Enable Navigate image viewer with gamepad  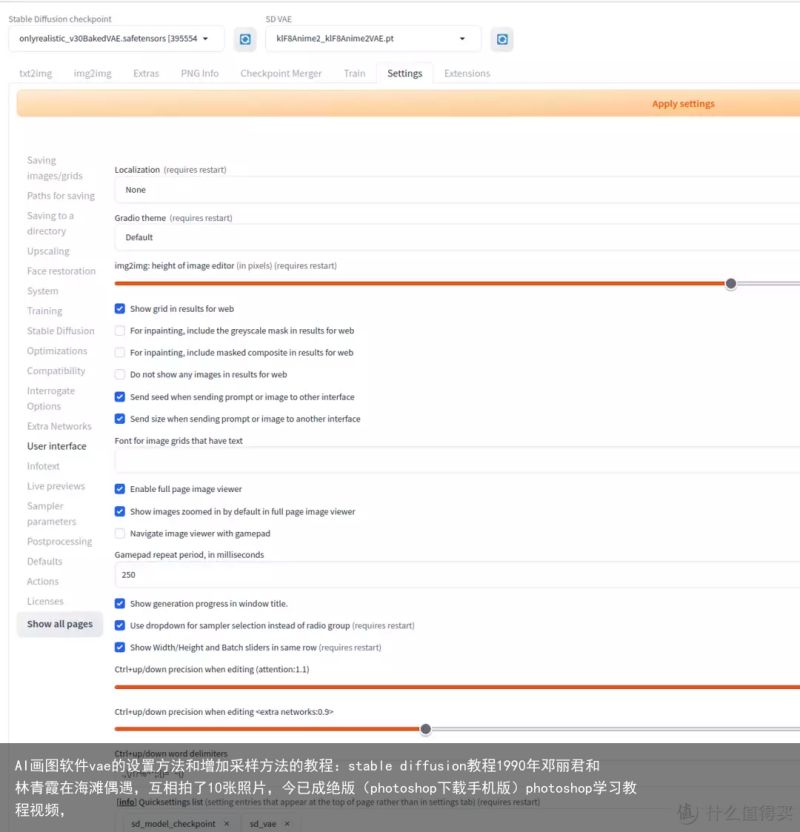point(120,533)
